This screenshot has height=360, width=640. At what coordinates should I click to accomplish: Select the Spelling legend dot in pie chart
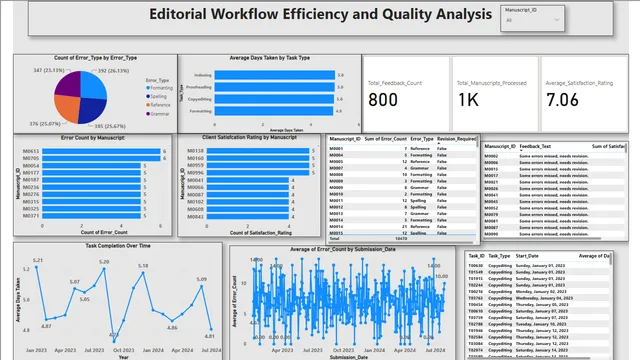coord(148,96)
